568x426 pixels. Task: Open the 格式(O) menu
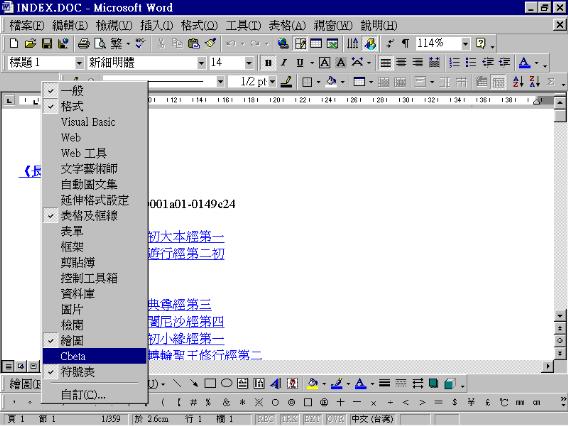point(200,25)
